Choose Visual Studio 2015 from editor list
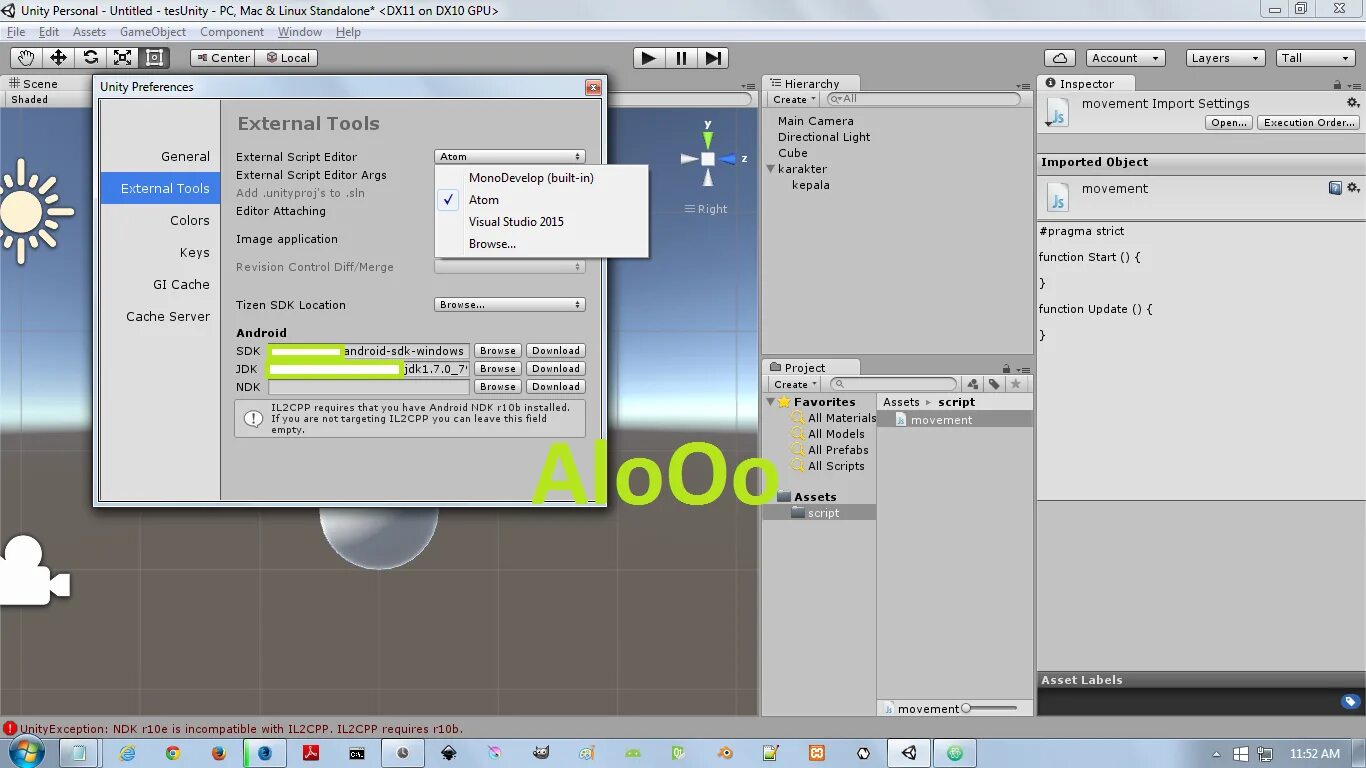1366x768 pixels. (516, 222)
